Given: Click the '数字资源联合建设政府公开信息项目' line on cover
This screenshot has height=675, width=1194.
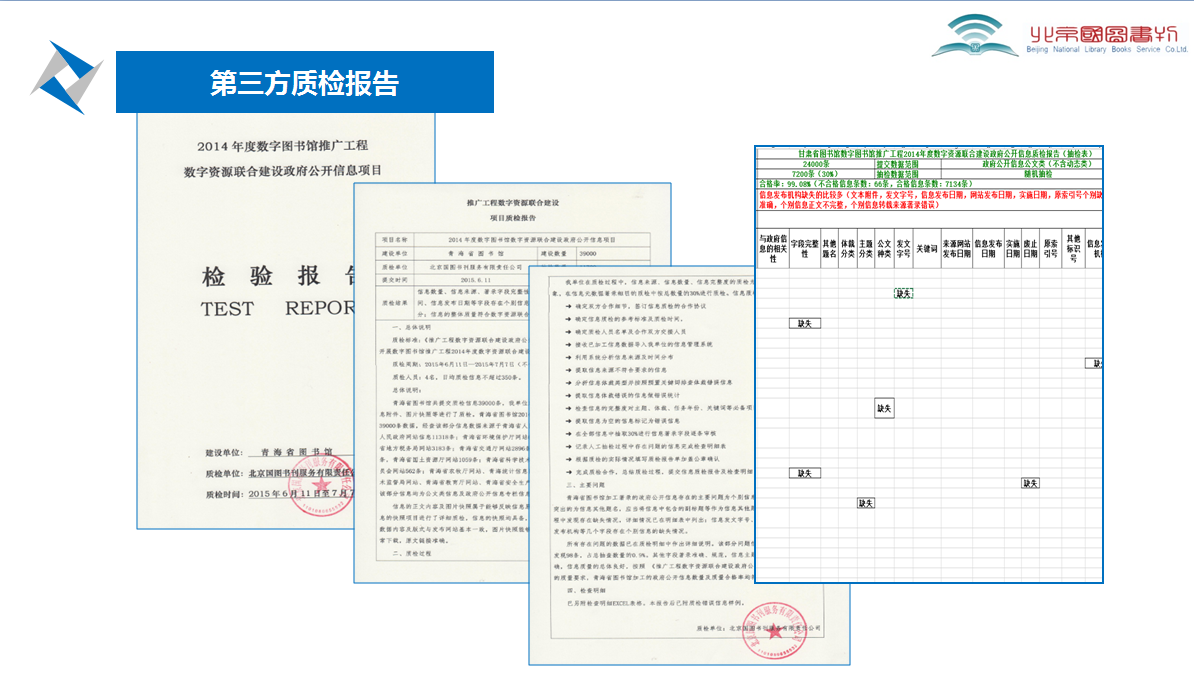Looking at the screenshot, I should point(283,171).
